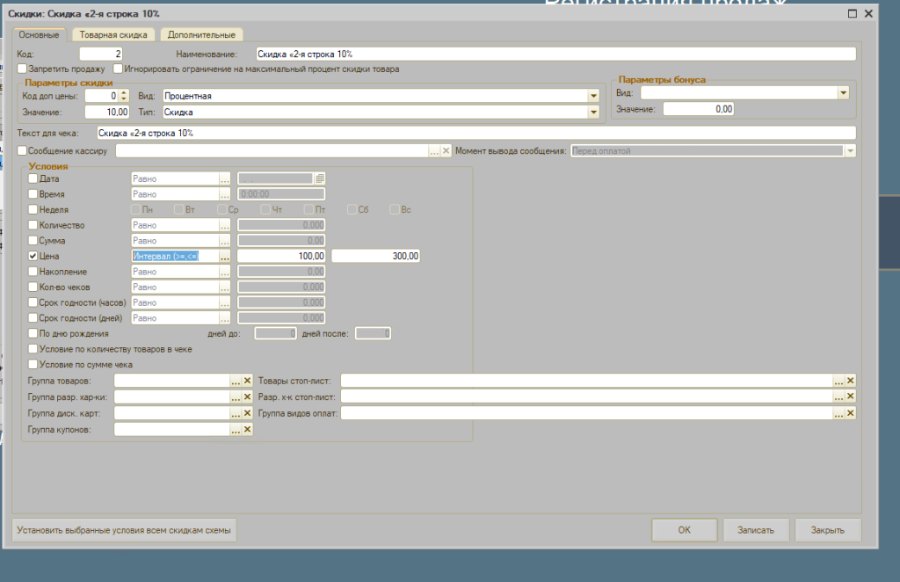Adjust Код доп цены spinner arrows

(124, 96)
